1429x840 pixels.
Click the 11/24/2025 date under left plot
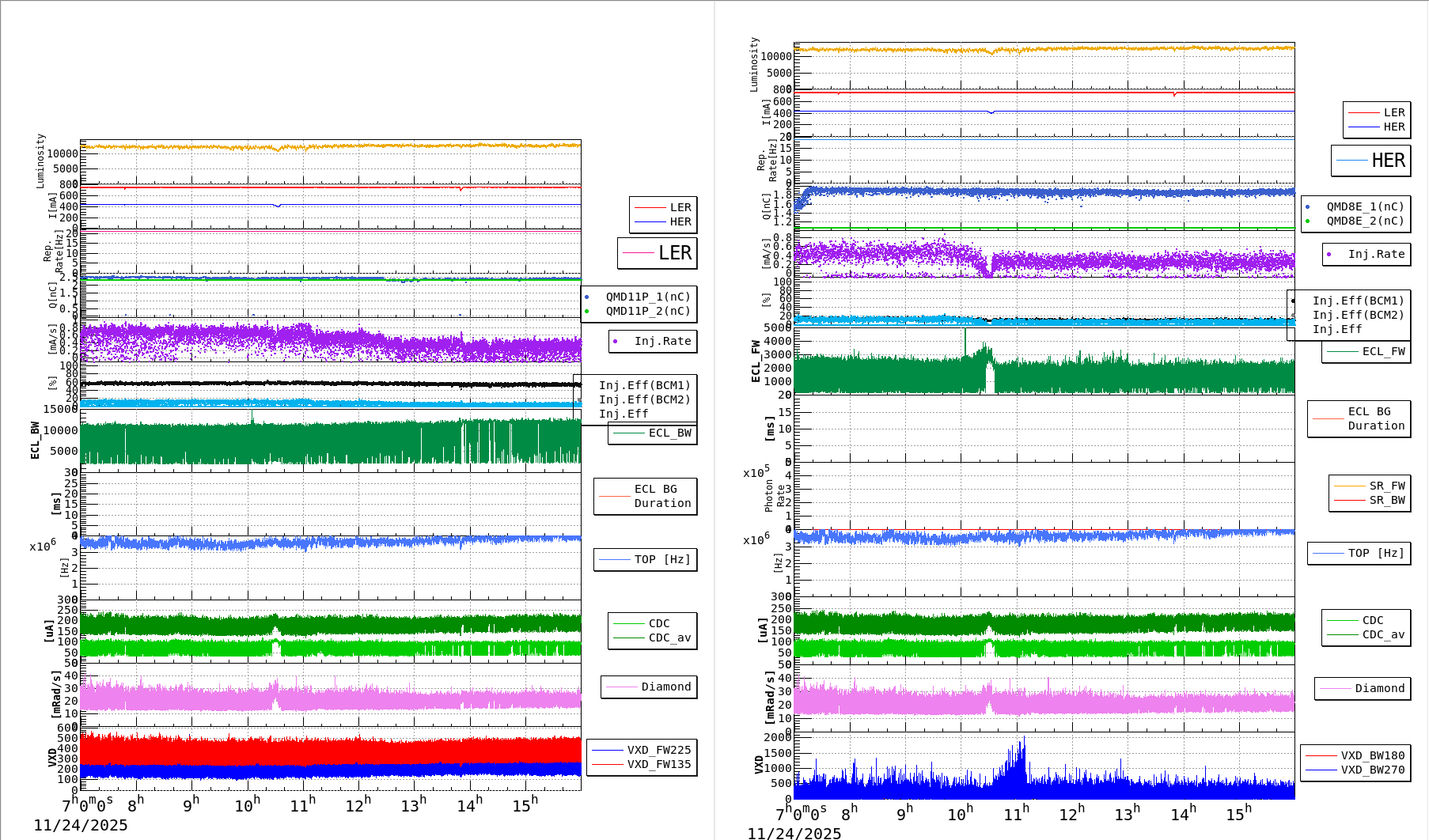click(x=81, y=825)
